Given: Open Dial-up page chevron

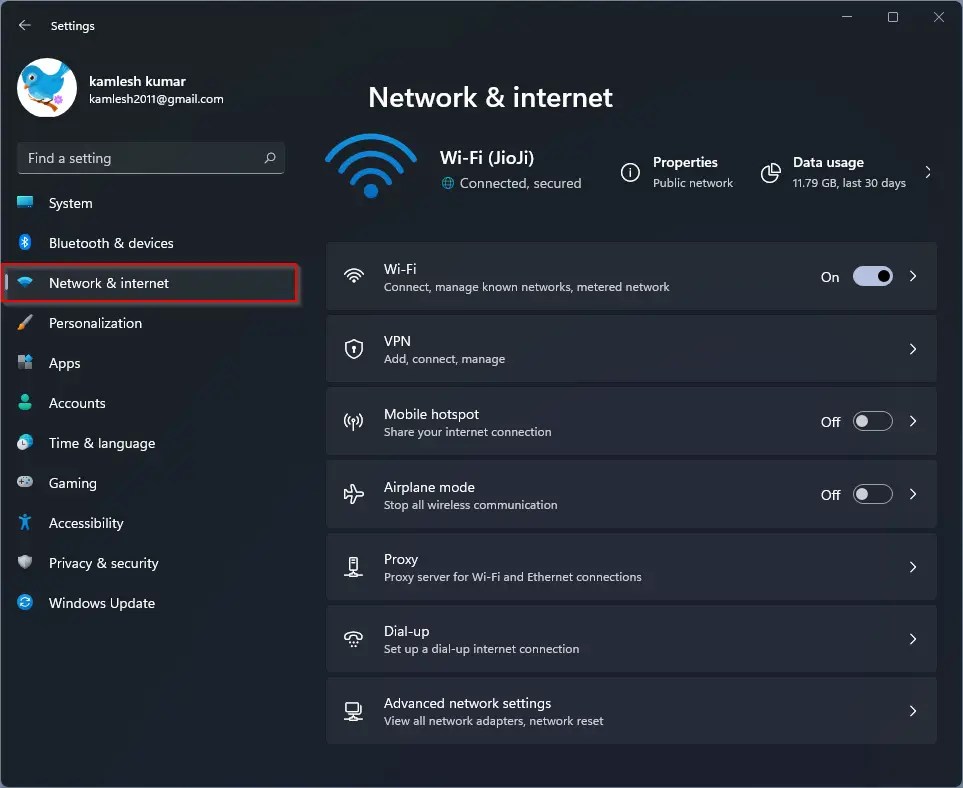Looking at the screenshot, I should (913, 639).
